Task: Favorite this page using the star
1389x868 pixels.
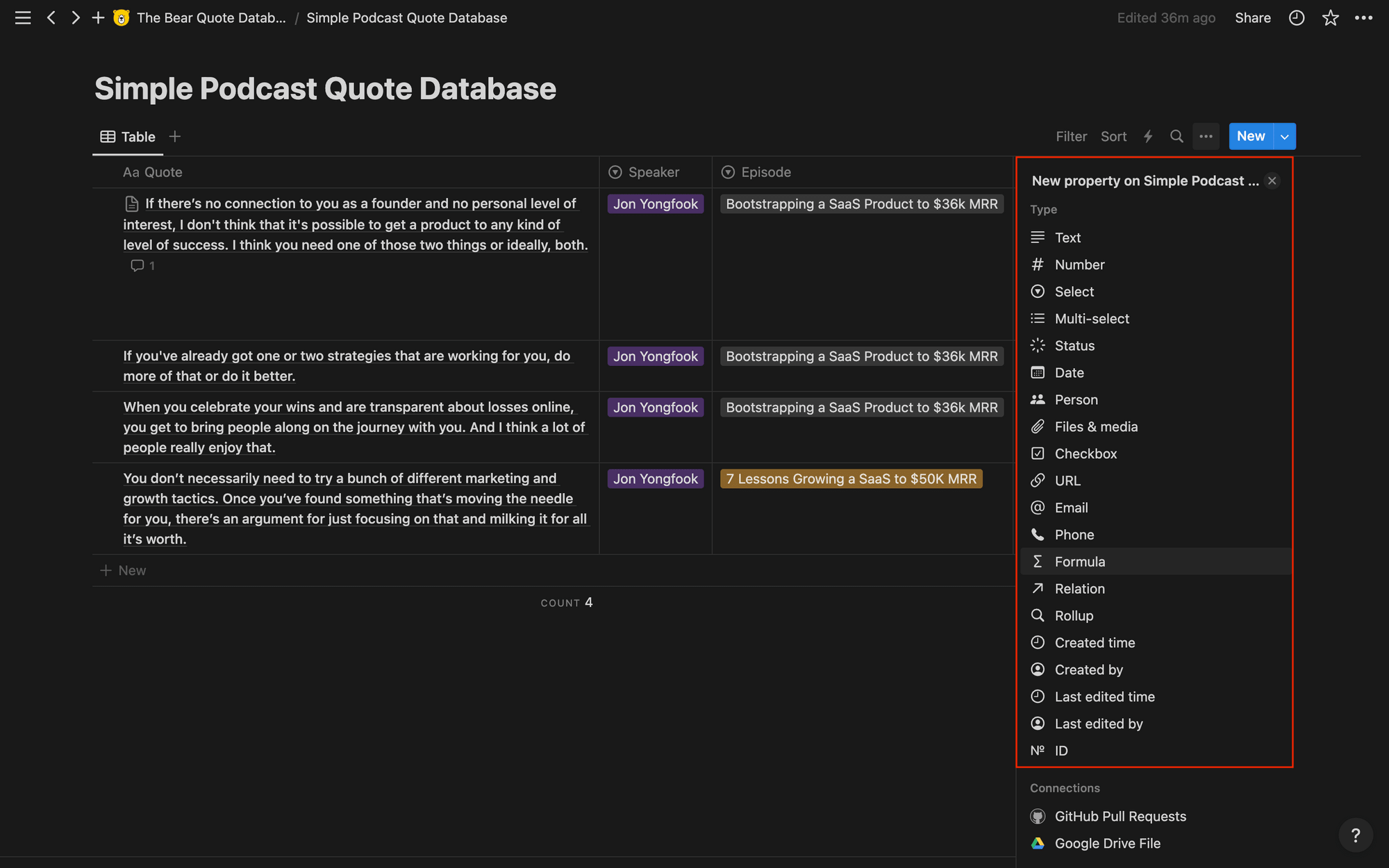Action: pyautogui.click(x=1331, y=17)
